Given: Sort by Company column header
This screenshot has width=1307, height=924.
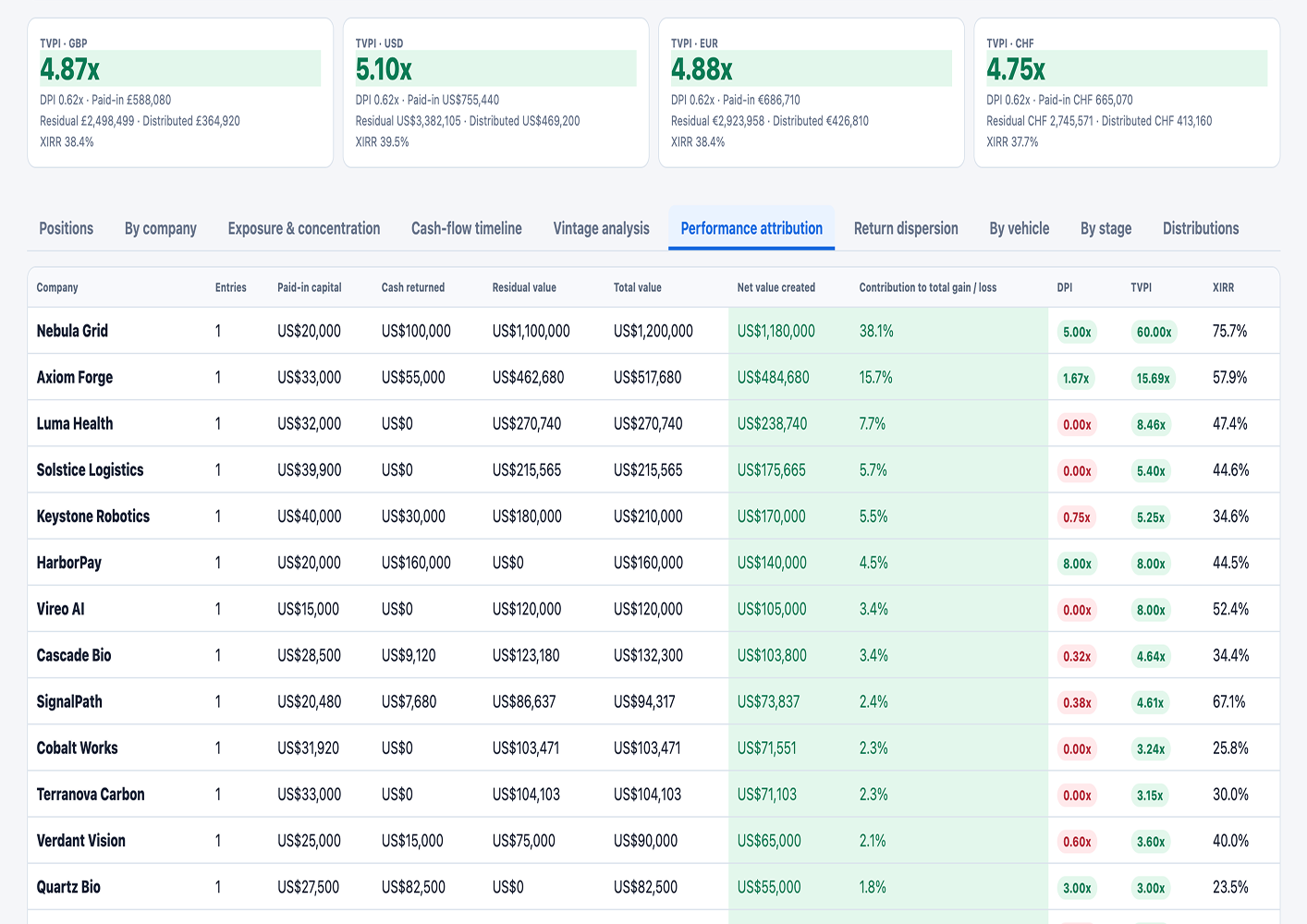Looking at the screenshot, I should coord(57,287).
